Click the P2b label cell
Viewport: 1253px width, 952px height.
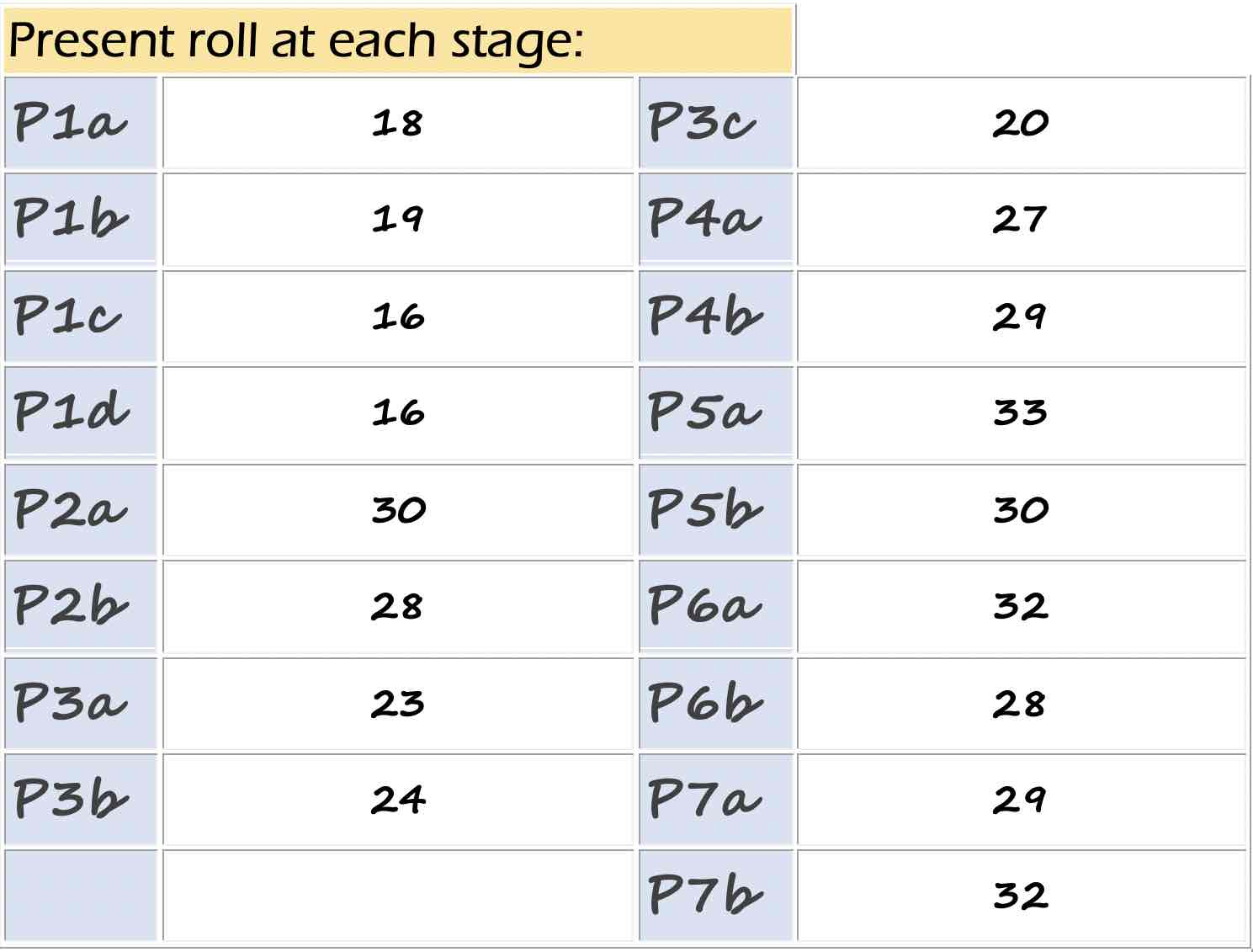point(81,607)
